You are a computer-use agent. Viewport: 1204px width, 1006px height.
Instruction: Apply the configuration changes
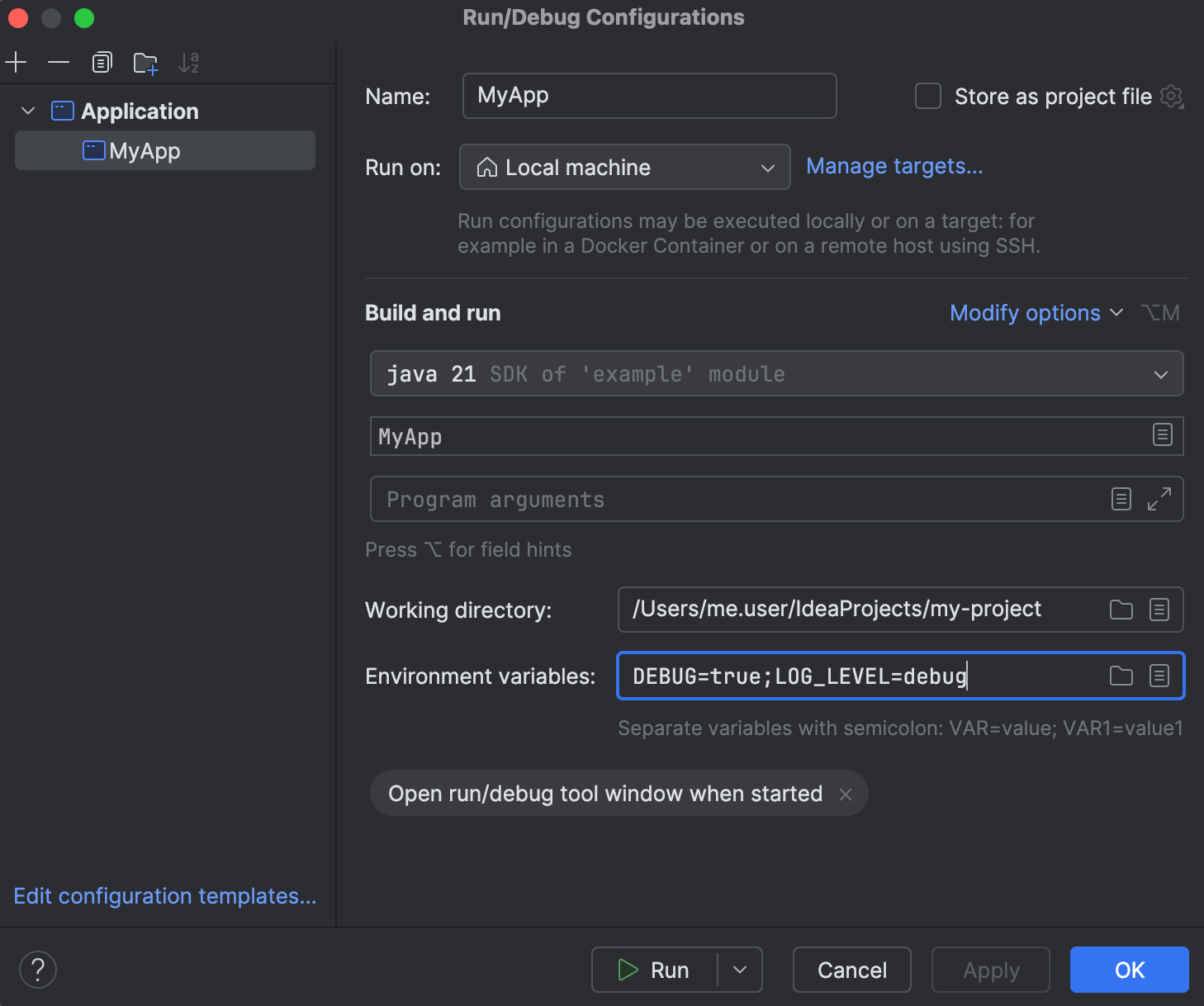pyautogui.click(x=990, y=970)
